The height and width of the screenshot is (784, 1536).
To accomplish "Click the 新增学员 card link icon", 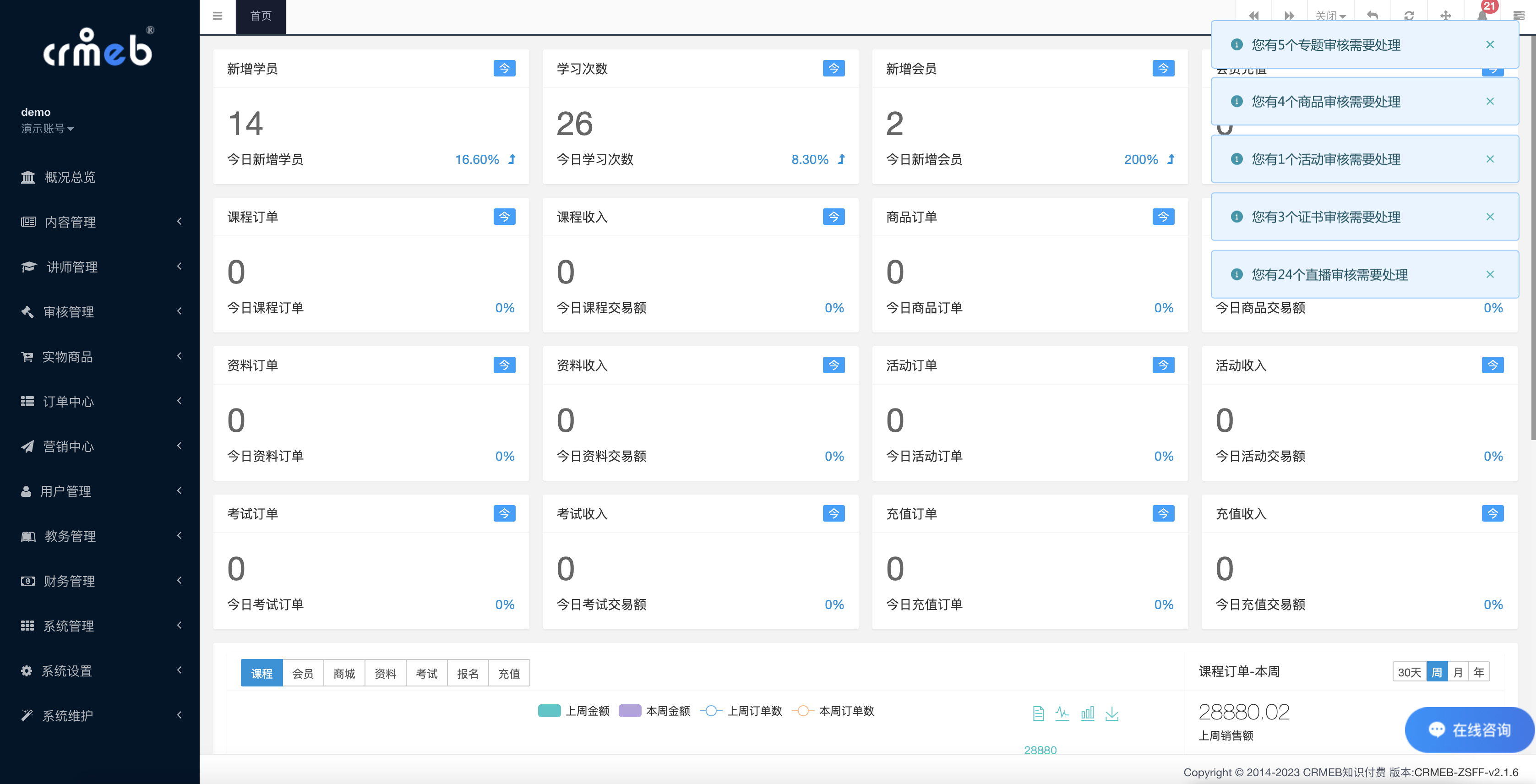I will point(505,69).
